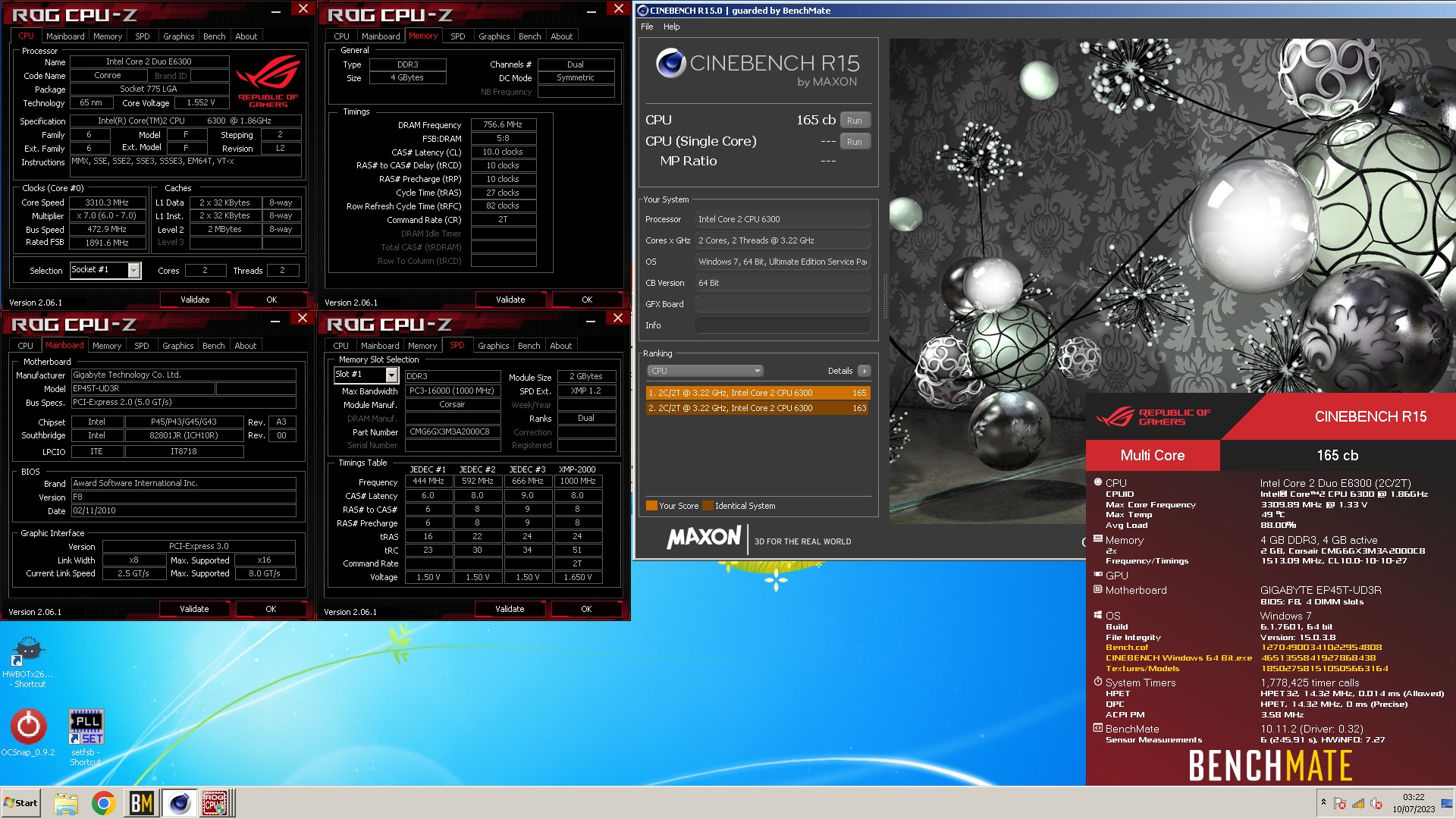The width and height of the screenshot is (1456, 819).
Task: Click security flag tray icon
Action: [1340, 803]
